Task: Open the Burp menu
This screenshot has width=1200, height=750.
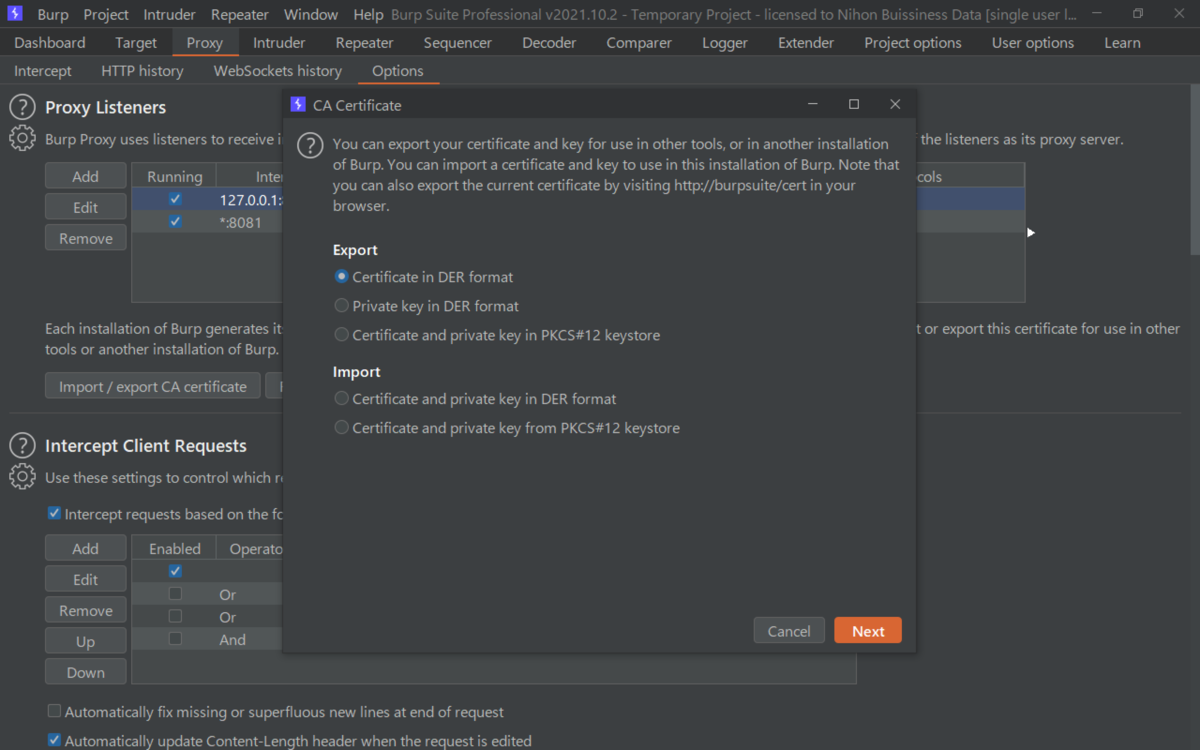Action: coord(53,15)
